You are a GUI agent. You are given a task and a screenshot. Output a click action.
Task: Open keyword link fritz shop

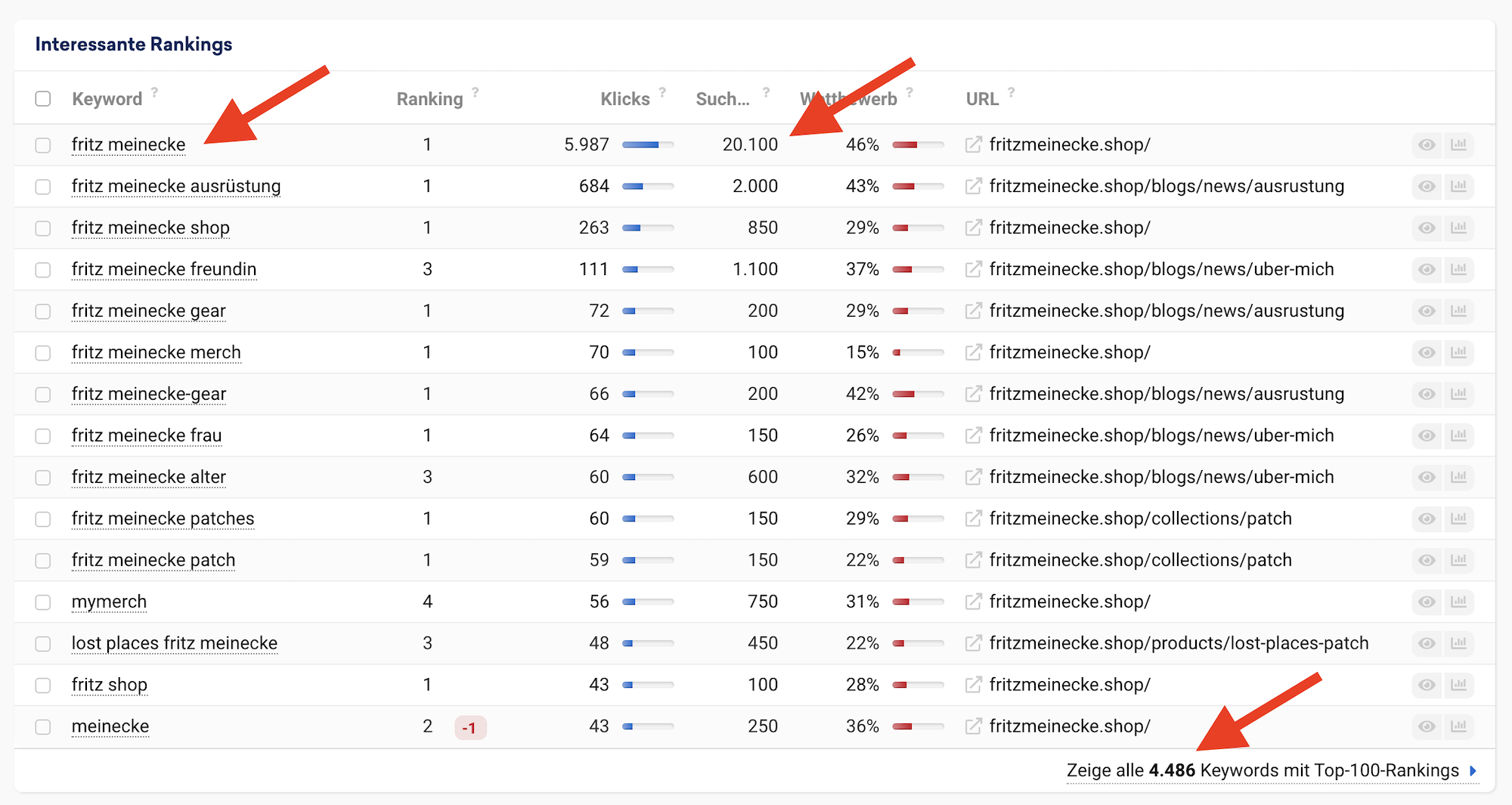point(110,685)
